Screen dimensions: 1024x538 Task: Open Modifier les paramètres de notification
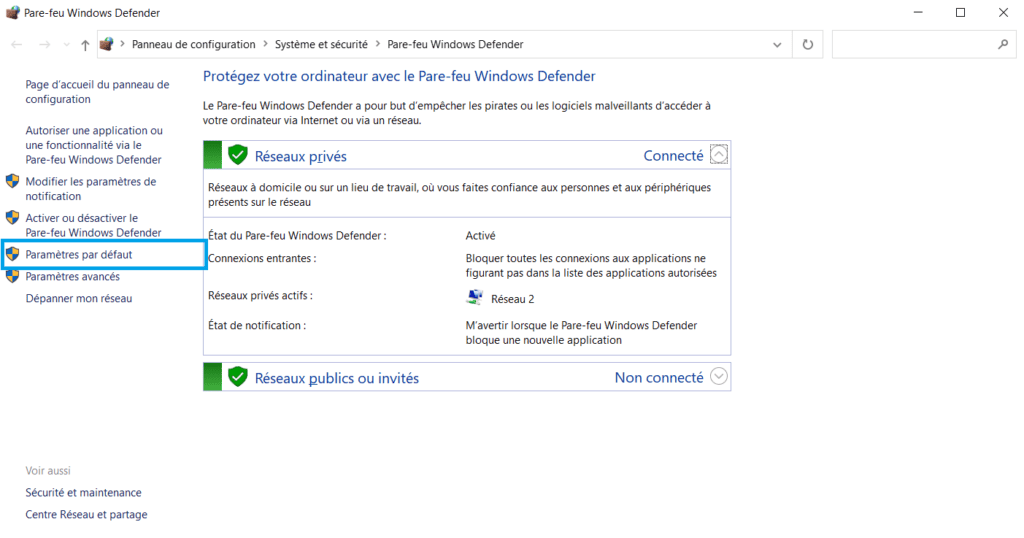pyautogui.click(x=91, y=189)
